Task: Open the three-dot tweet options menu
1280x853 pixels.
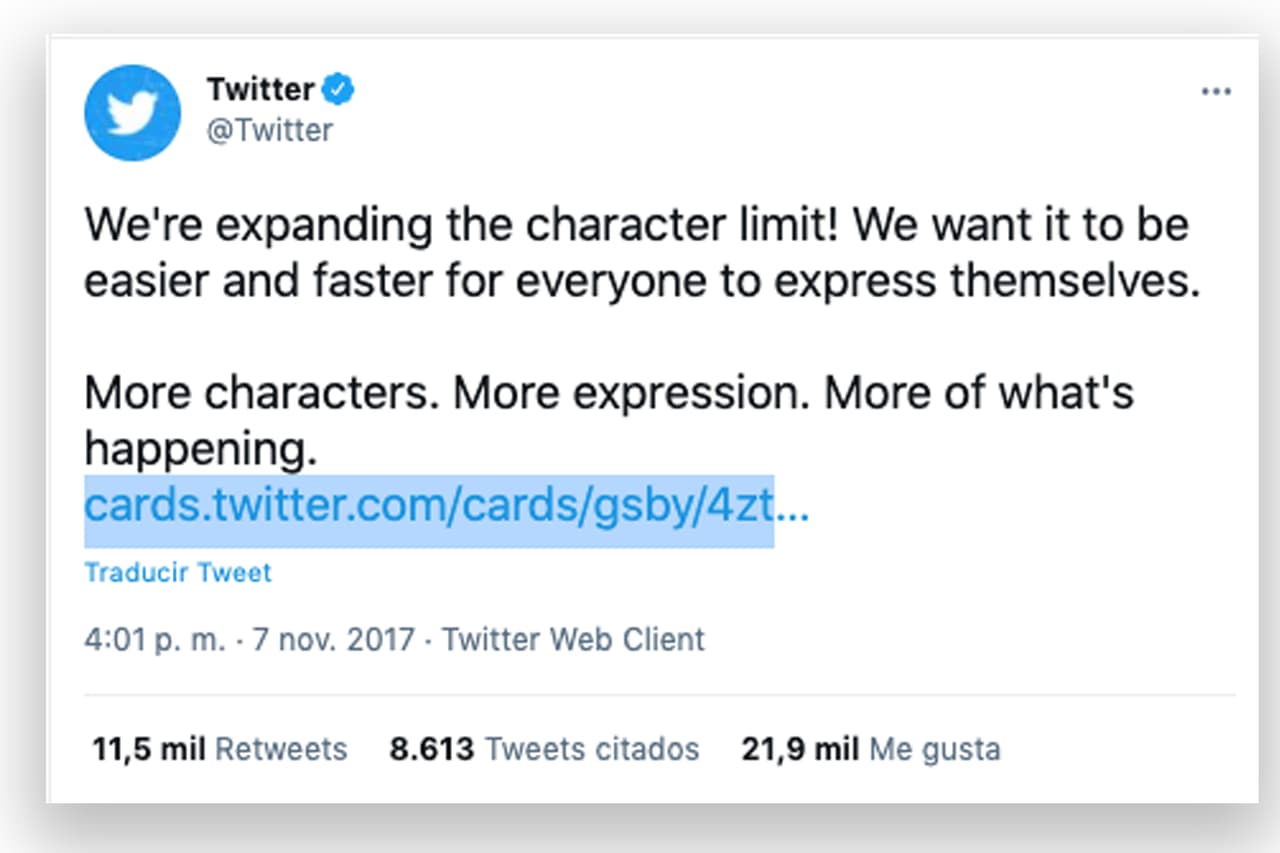Action: pos(1216,91)
